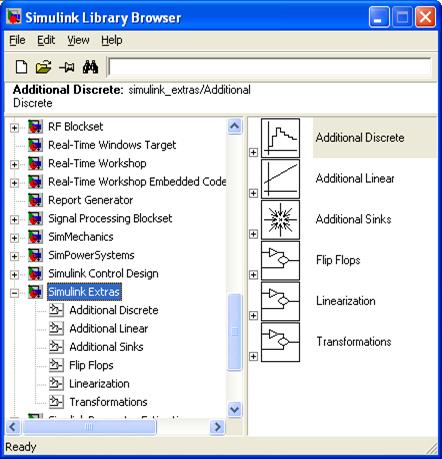Select Flip Flops tree entry

(91, 365)
